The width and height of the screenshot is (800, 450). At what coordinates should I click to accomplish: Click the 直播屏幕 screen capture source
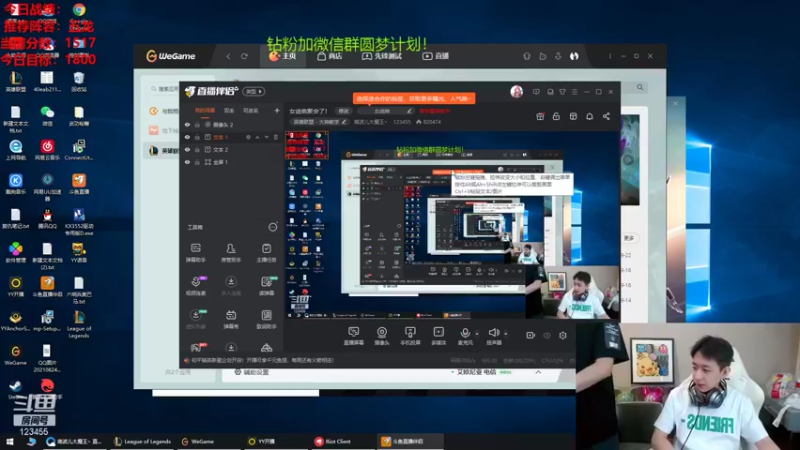(x=354, y=336)
